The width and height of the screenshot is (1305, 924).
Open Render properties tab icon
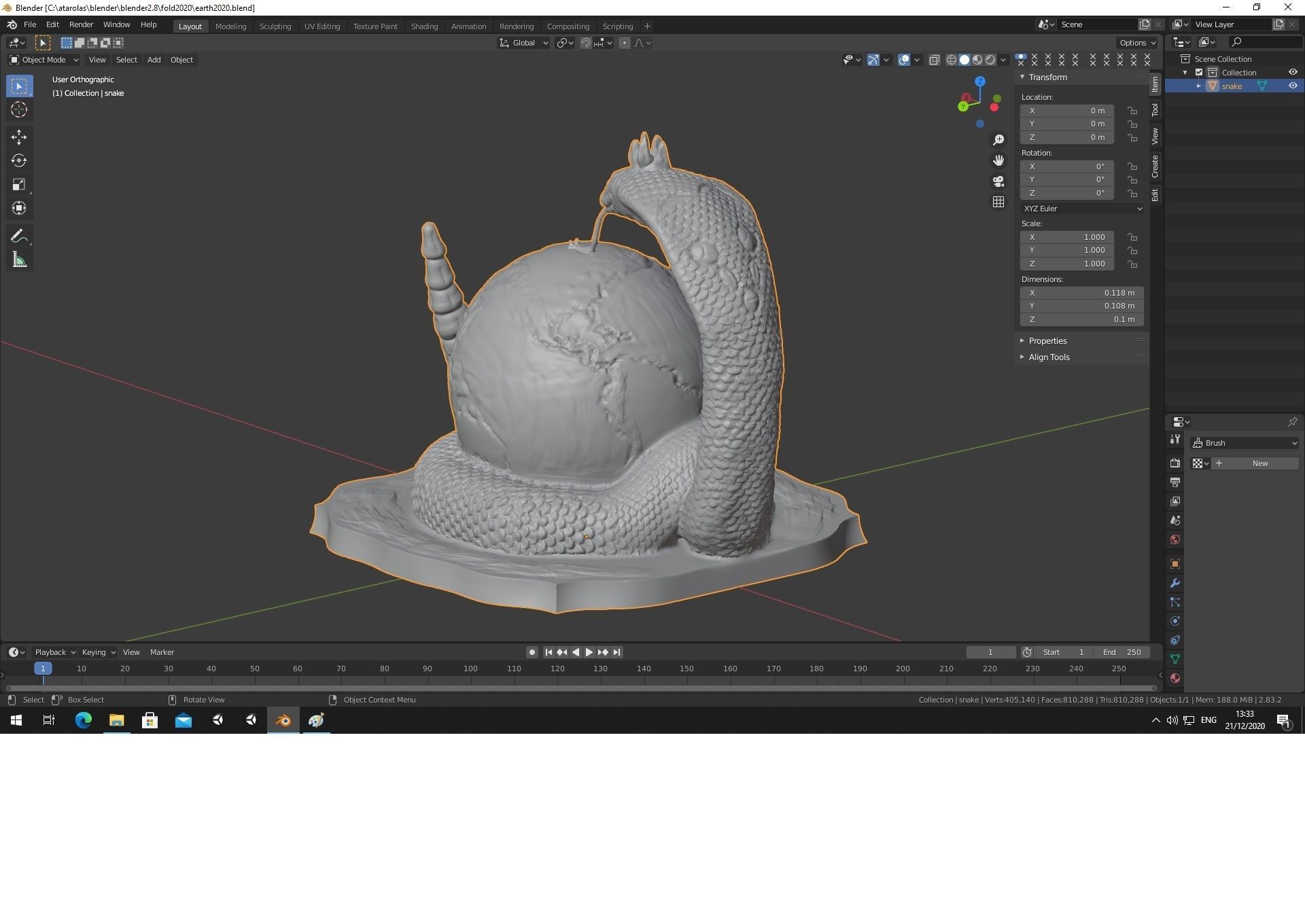pyautogui.click(x=1175, y=463)
